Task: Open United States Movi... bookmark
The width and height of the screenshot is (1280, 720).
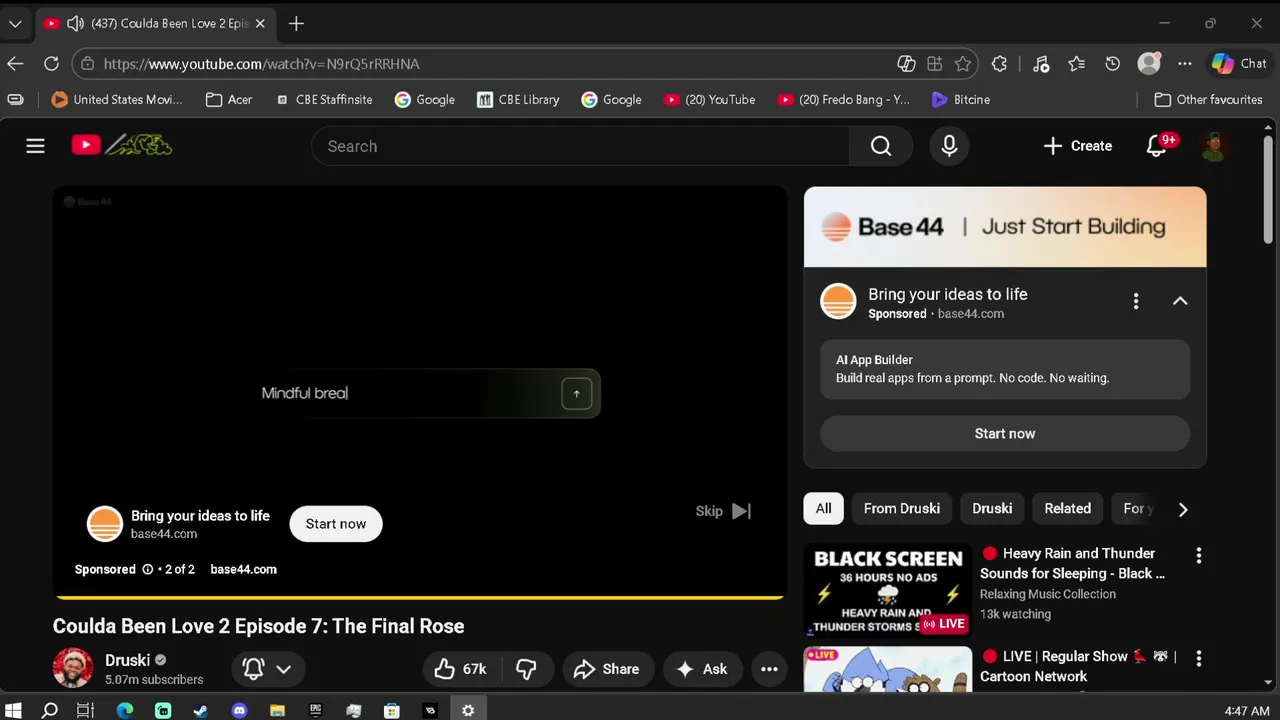Action: coord(117,99)
